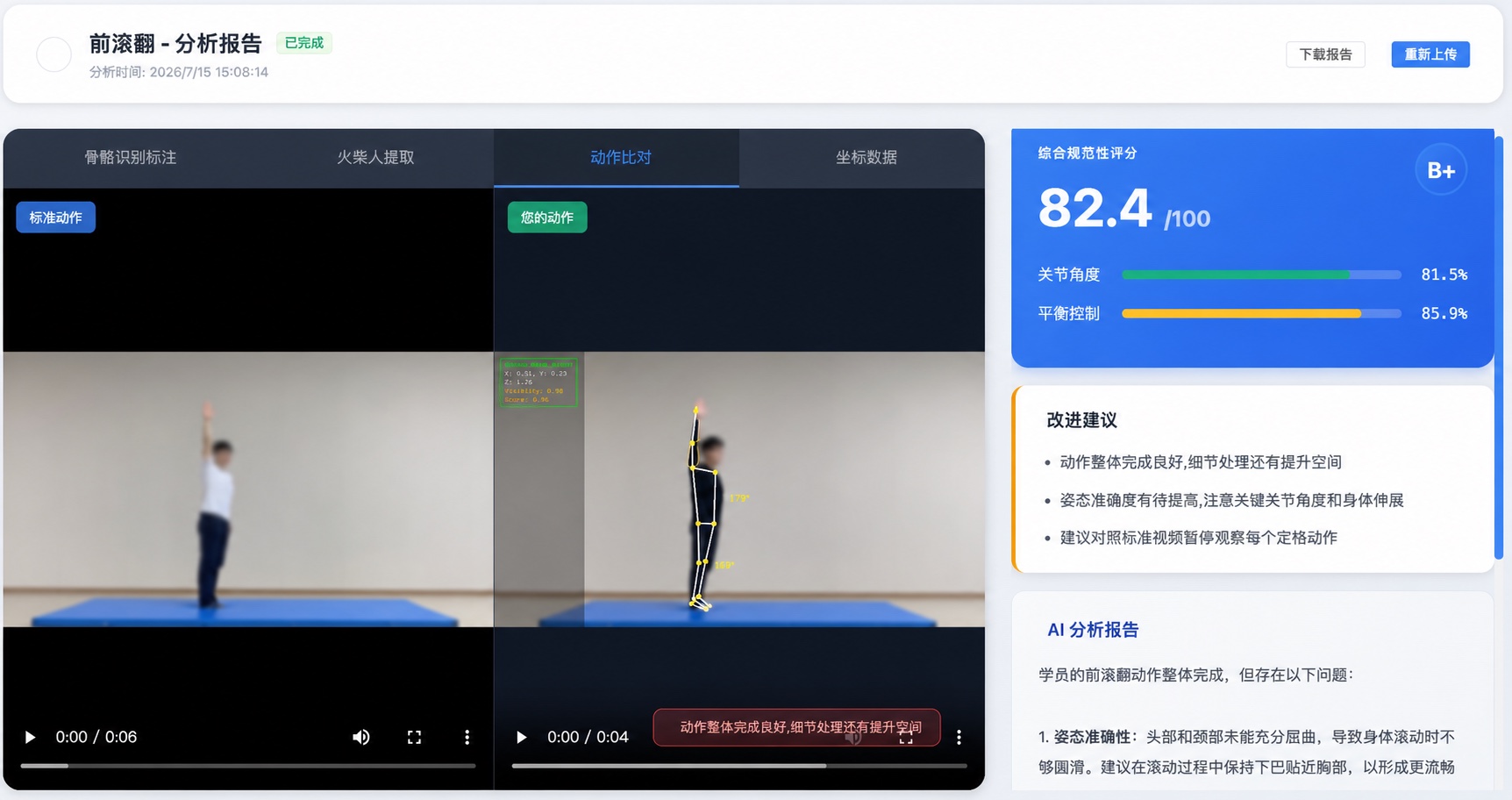Play the standard action video
Viewport: 1512px width, 800px height.
point(30,737)
